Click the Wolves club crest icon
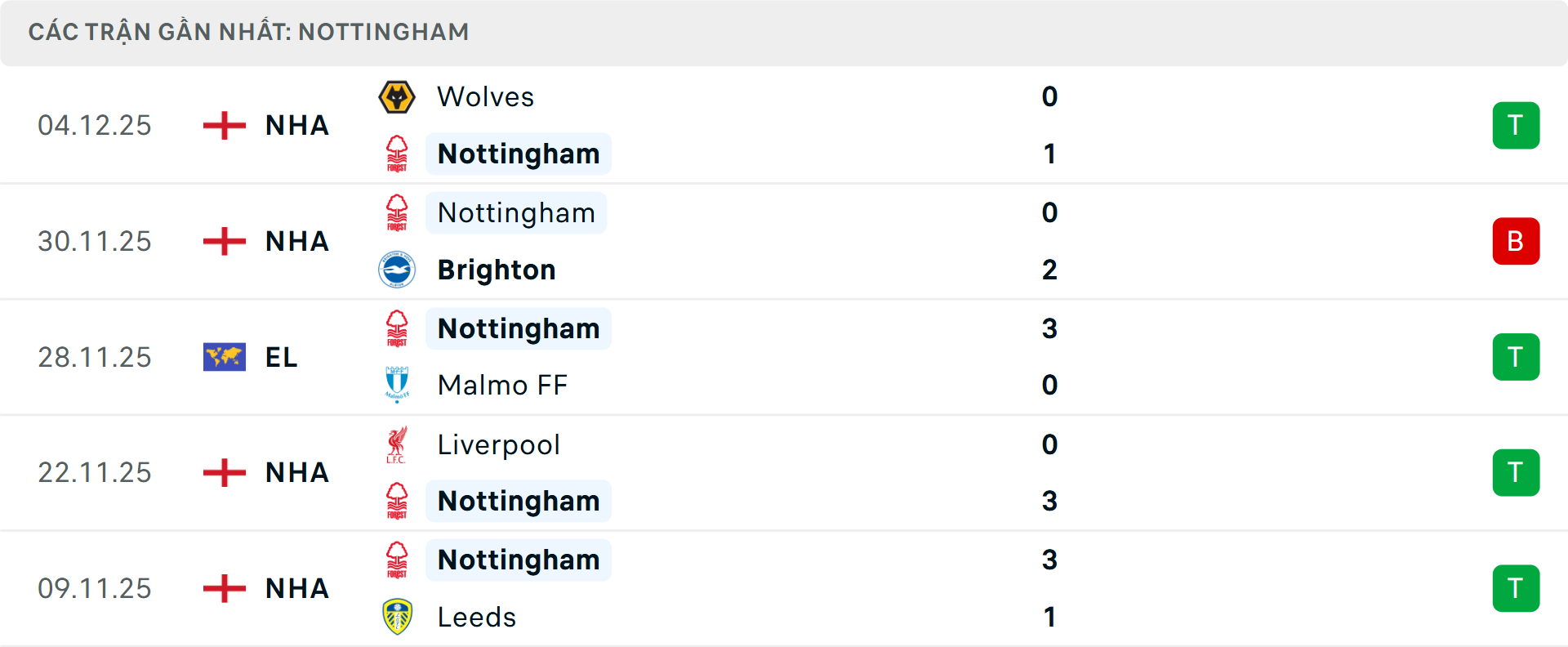Image resolution: width=1568 pixels, height=647 pixels. coord(397,97)
